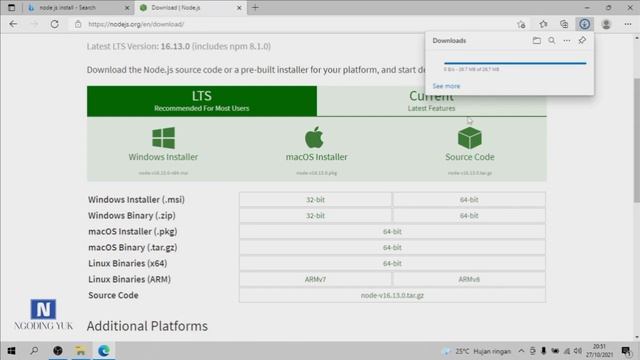This screenshot has height=360, width=640.
Task: Close the 'Download | Node.js' tab
Action: point(239,8)
